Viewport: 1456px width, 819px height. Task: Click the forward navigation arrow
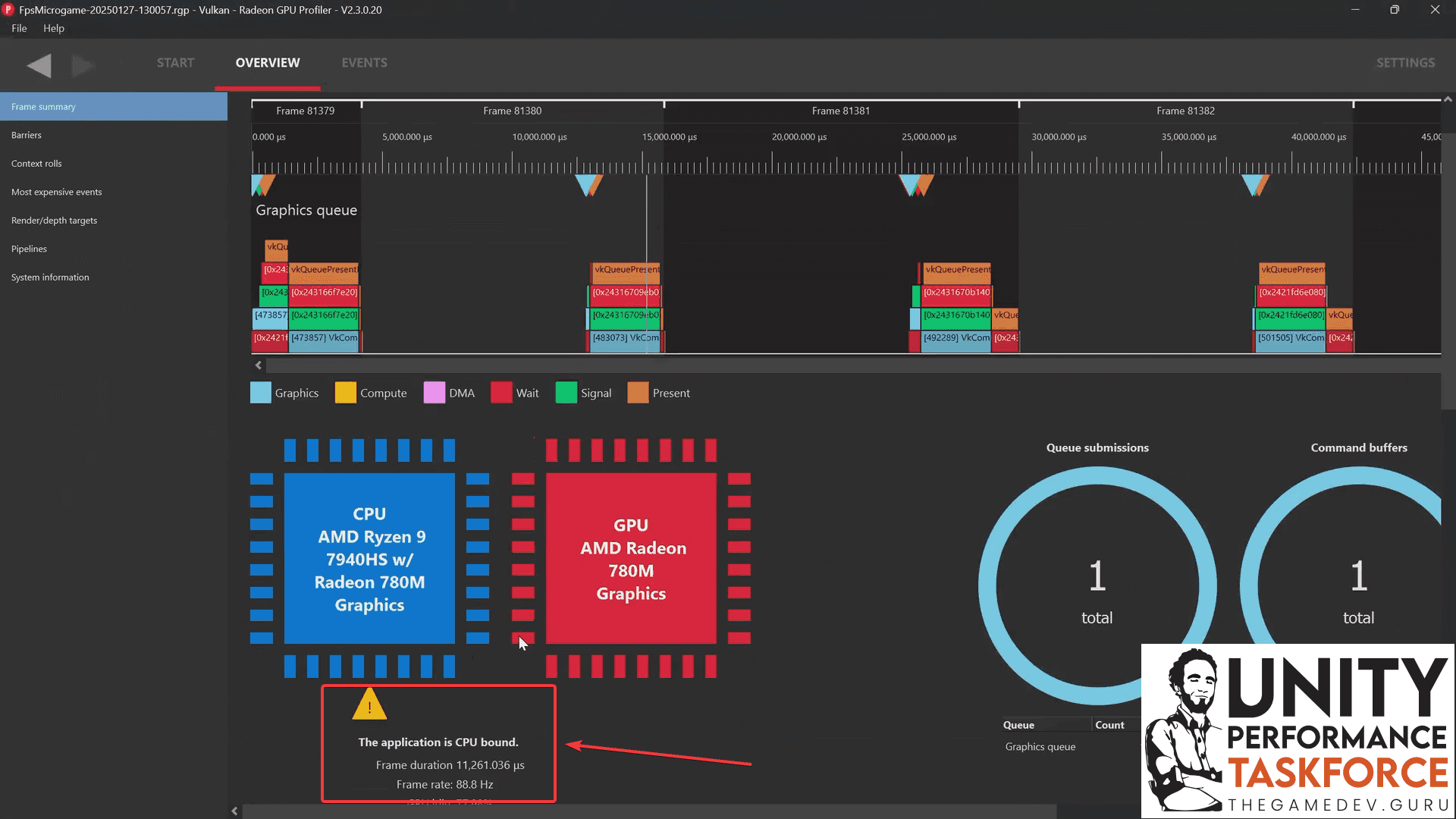tap(83, 65)
